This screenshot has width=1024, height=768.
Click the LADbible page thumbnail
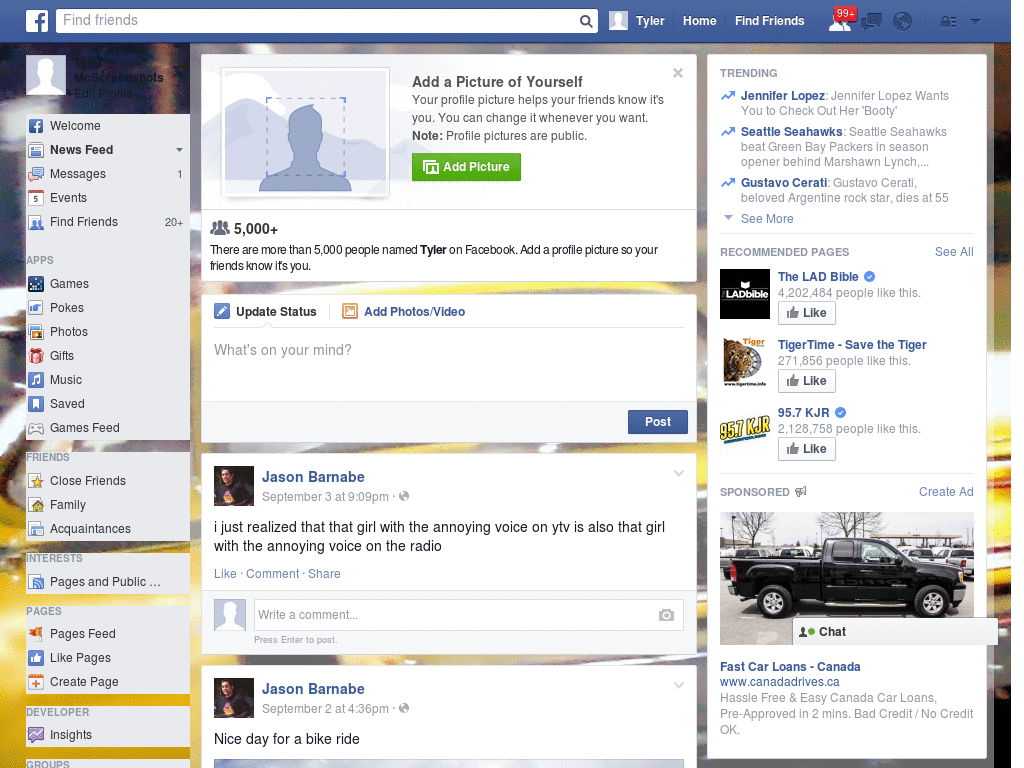coord(744,294)
